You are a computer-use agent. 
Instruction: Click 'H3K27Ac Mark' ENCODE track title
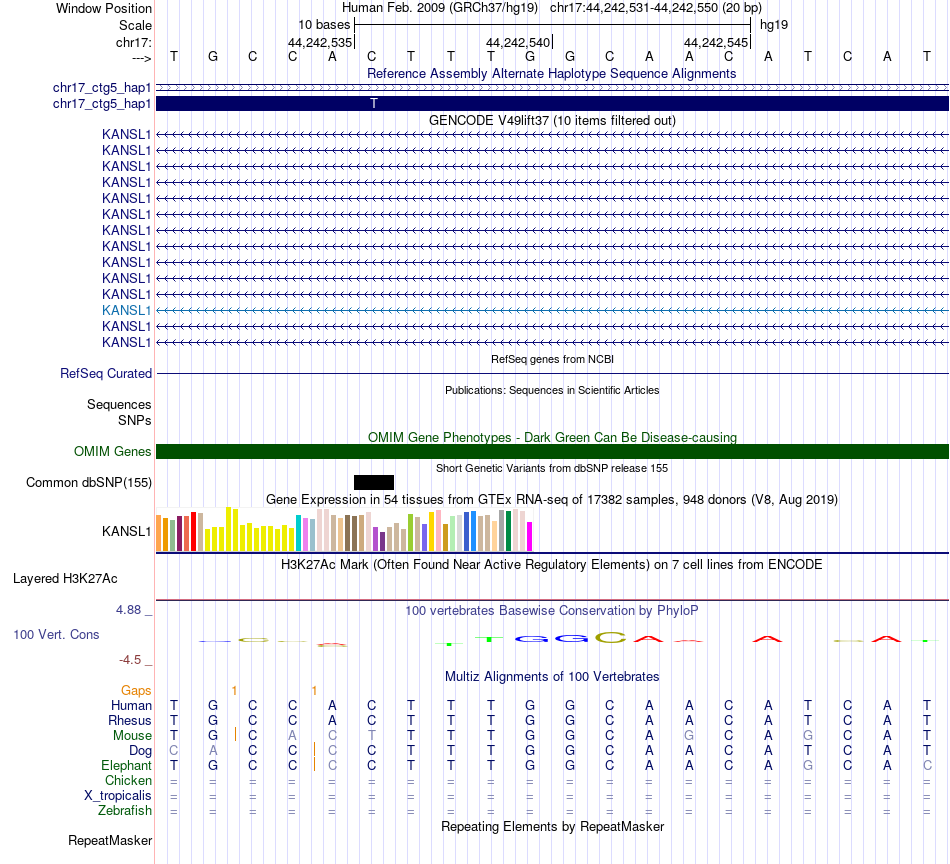(551, 565)
